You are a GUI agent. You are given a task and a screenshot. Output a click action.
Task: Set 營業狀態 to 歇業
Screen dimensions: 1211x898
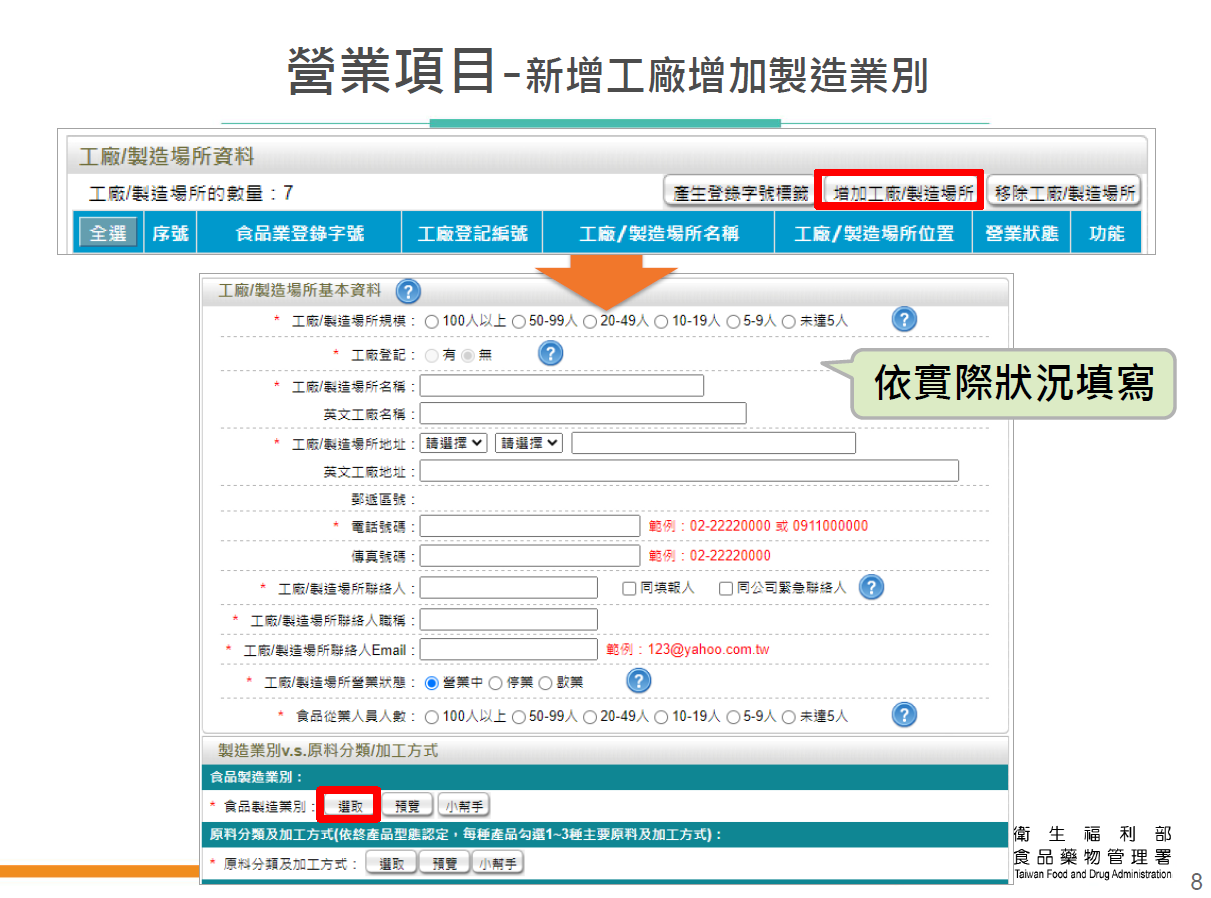[545, 683]
